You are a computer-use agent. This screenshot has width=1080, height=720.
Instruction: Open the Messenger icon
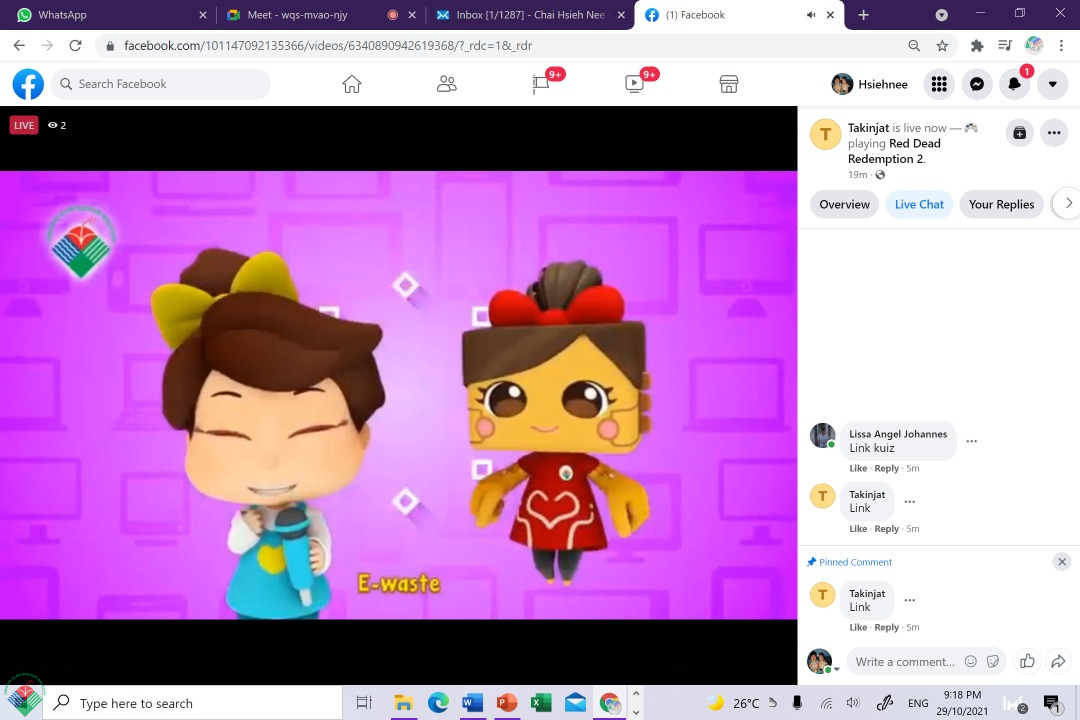(x=977, y=84)
